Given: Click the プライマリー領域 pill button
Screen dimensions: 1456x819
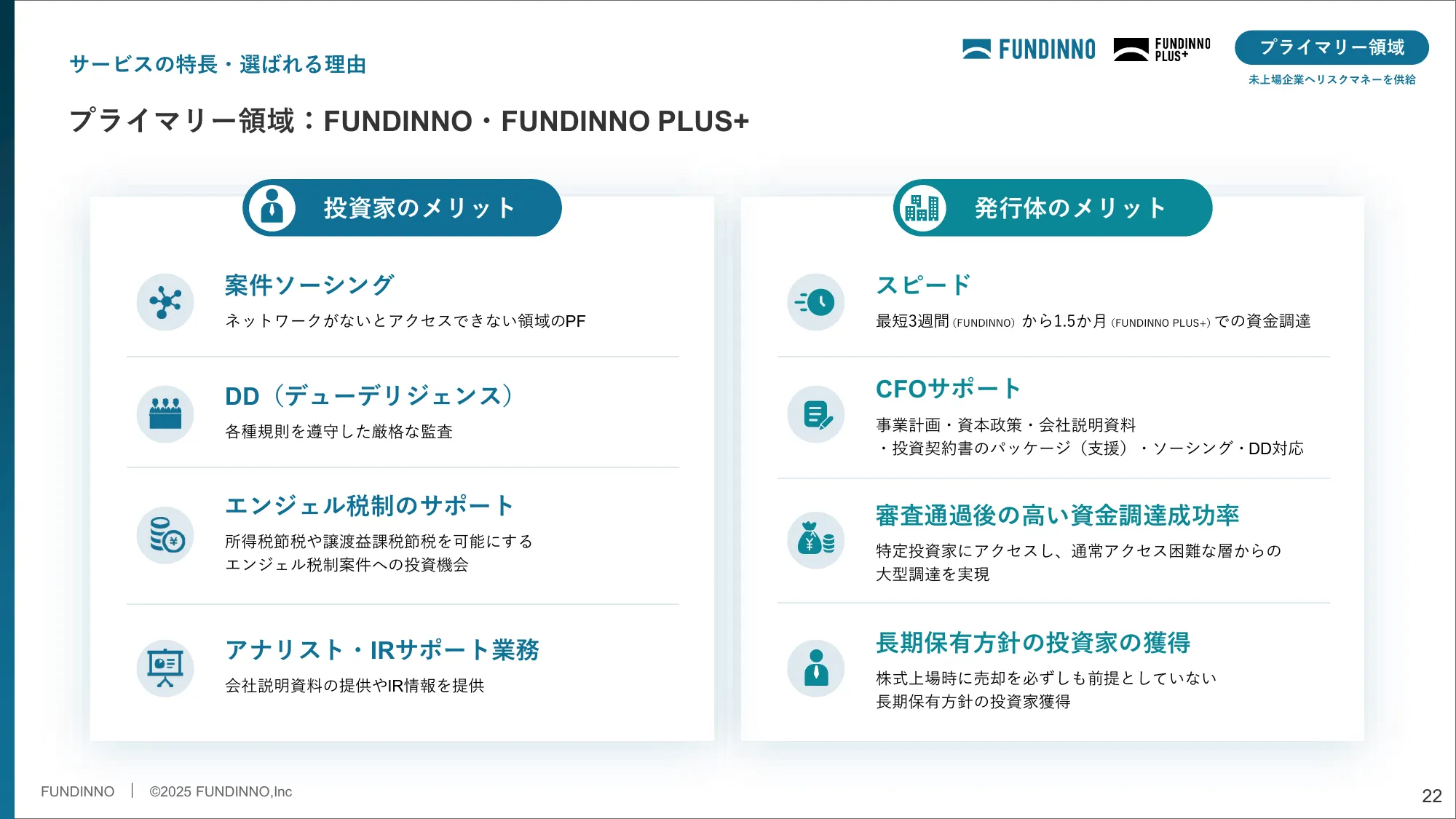Looking at the screenshot, I should (x=1332, y=47).
